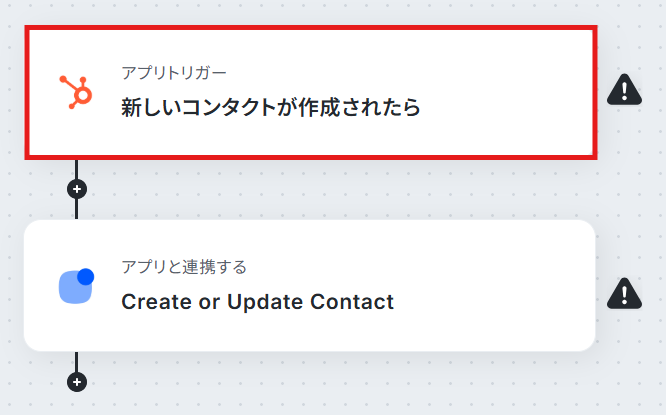Click the HubSpot logo in the trigger card

[x=76, y=92]
